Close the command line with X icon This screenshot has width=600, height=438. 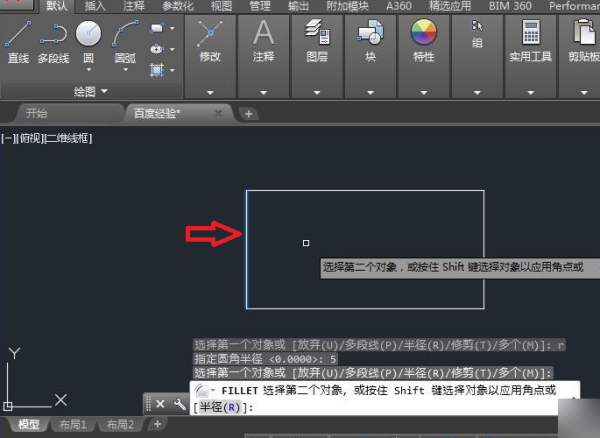[160, 404]
